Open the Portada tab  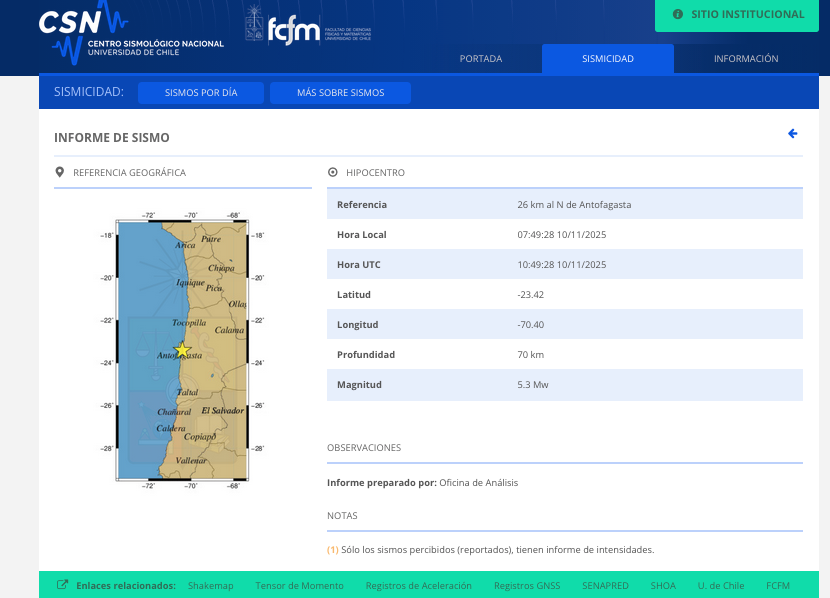tap(481, 59)
